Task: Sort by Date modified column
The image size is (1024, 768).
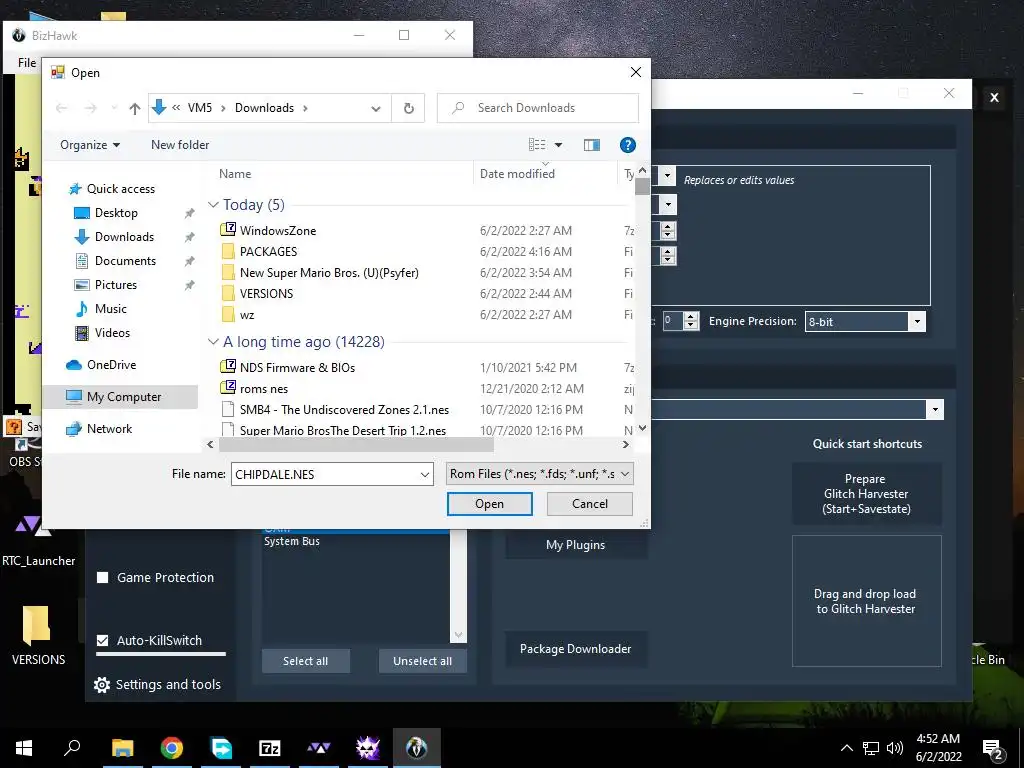Action: click(517, 174)
